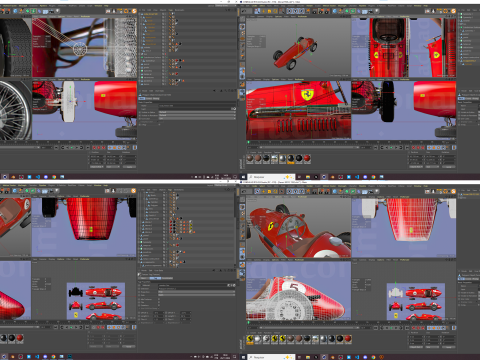Click the Spline Pen icon in top-right window toolbar
480x360 pixels.
(340, 11)
